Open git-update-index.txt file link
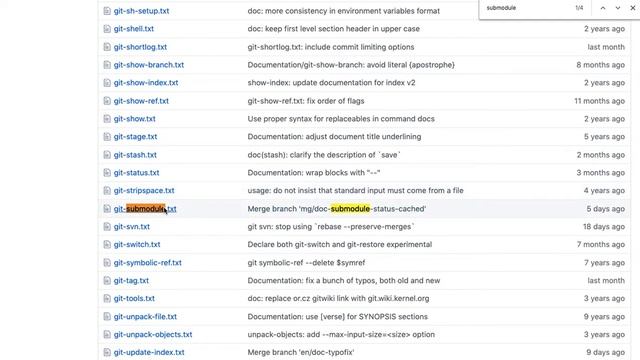Image resolution: width=640 pixels, height=360 pixels. [x=149, y=352]
